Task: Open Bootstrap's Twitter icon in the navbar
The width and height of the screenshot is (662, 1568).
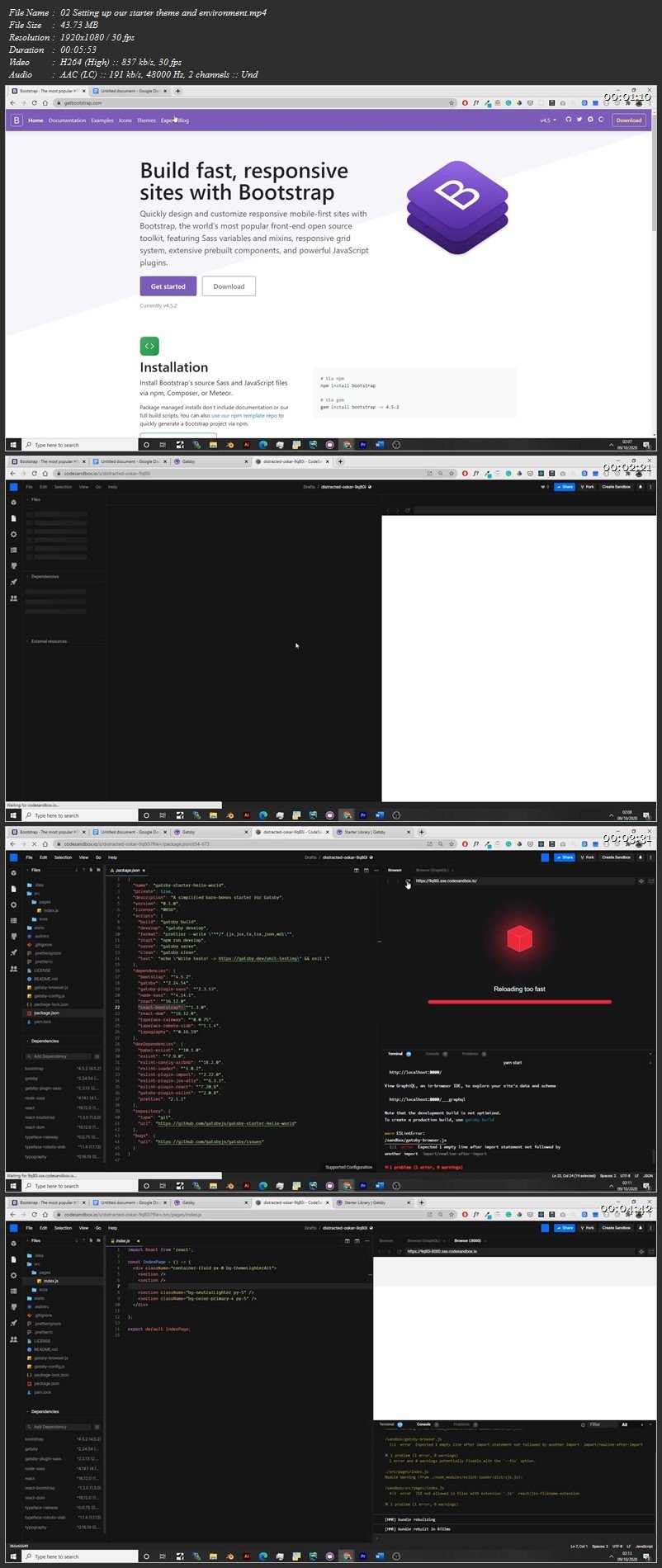Action: tap(579, 120)
